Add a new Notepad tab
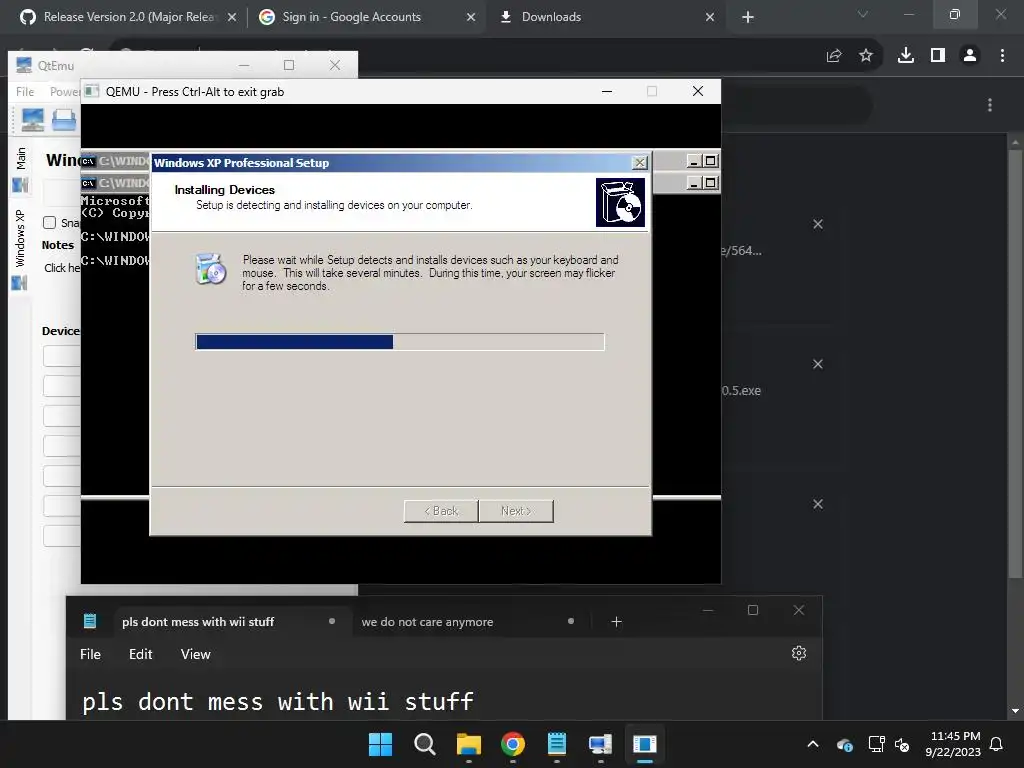Viewport: 1024px width, 768px height. click(616, 622)
